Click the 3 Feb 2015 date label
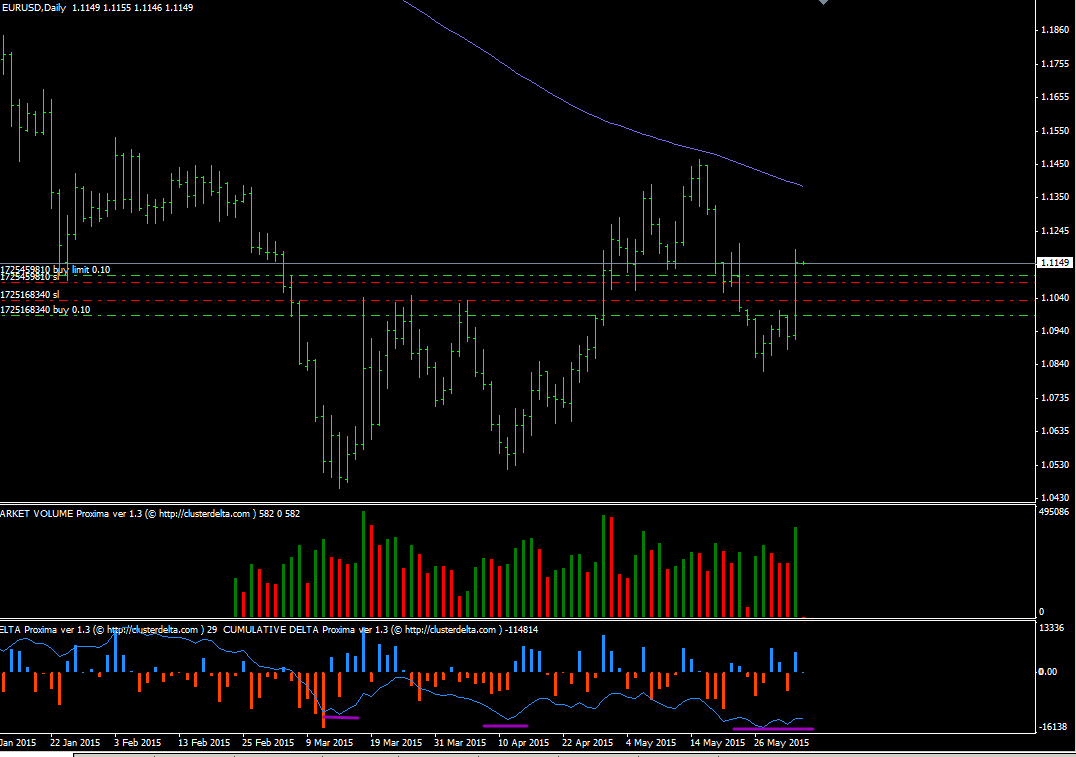The image size is (1076, 757). coord(137,743)
